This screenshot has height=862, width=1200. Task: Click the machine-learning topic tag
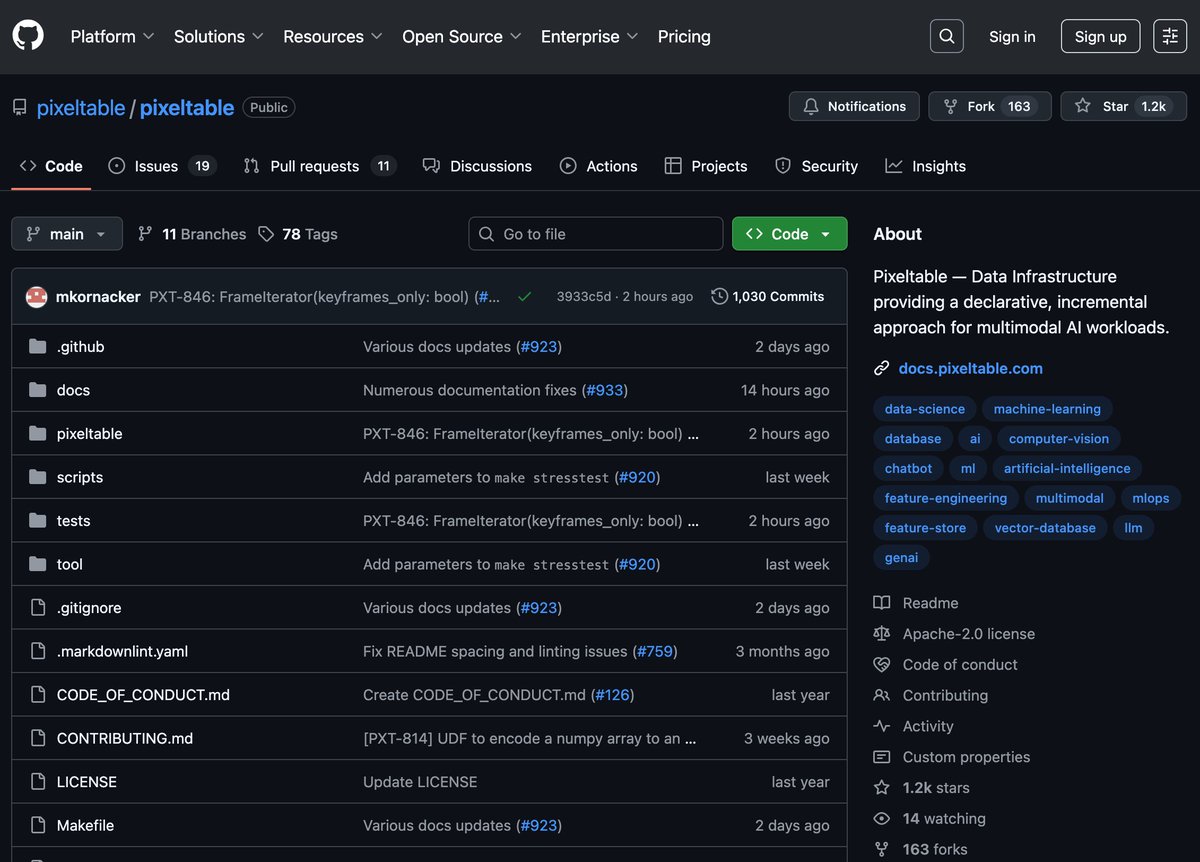pyautogui.click(x=1047, y=409)
